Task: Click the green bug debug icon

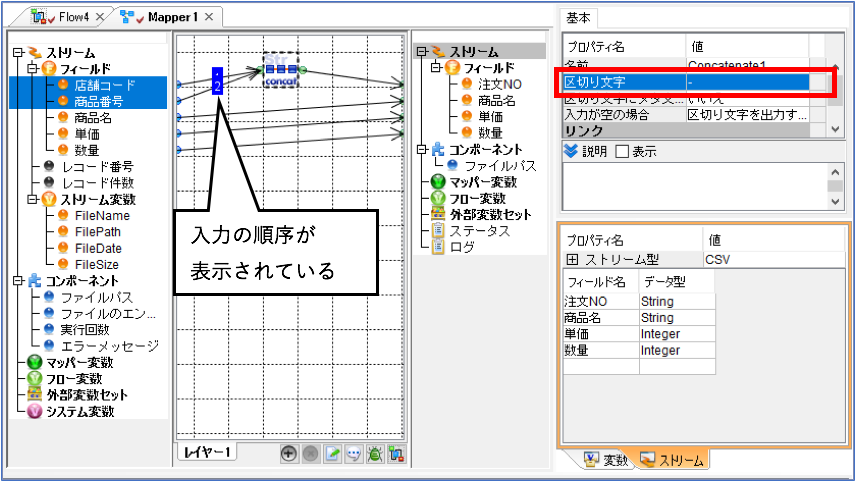Action: point(375,454)
